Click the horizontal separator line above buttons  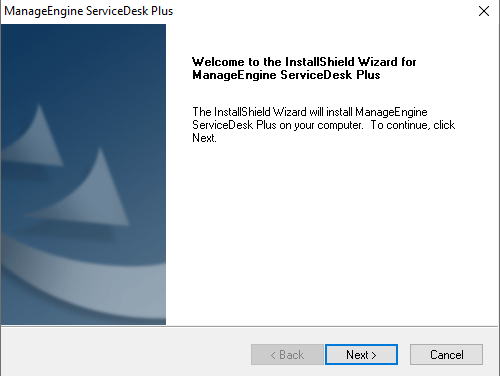click(x=249, y=326)
